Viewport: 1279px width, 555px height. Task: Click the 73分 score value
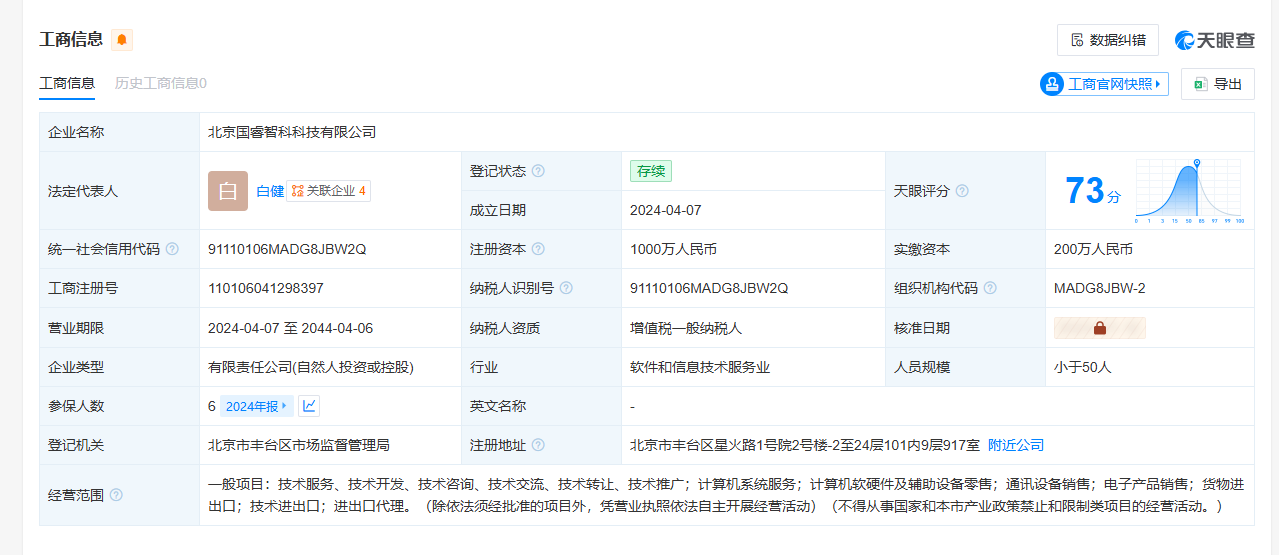(x=1093, y=190)
